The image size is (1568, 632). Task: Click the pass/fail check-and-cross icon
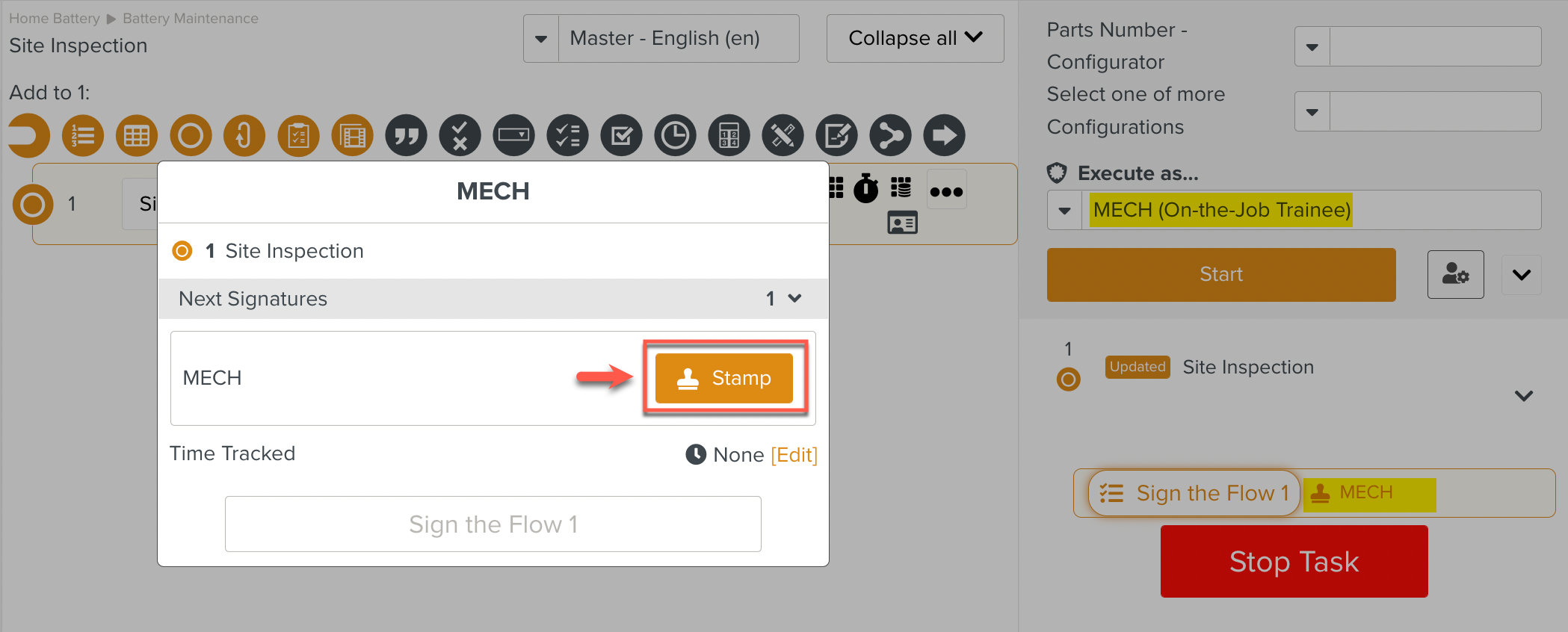tap(460, 136)
